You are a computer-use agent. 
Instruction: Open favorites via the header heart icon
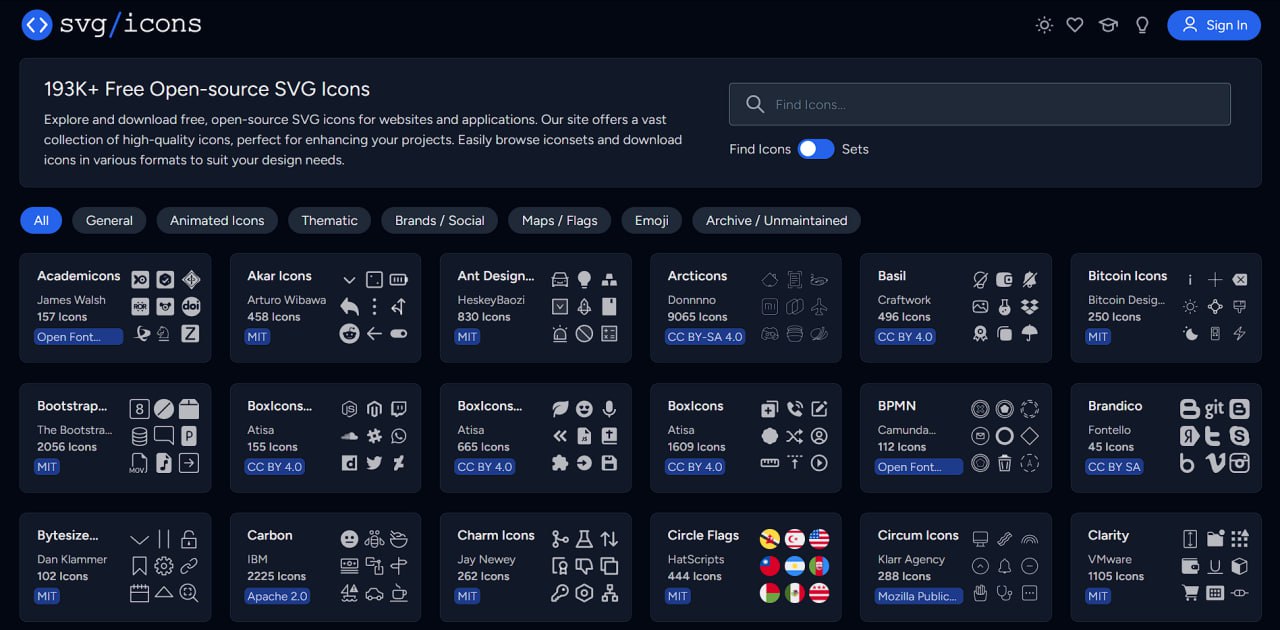(1075, 25)
